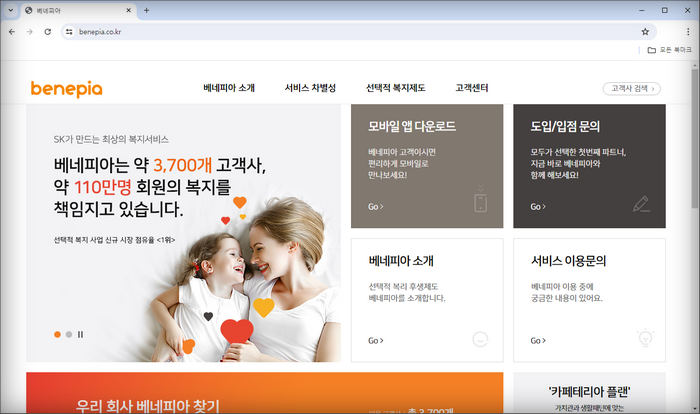Click the SK가 만드는 최상의 복지서비스 text
700x414 pixels.
[111, 139]
